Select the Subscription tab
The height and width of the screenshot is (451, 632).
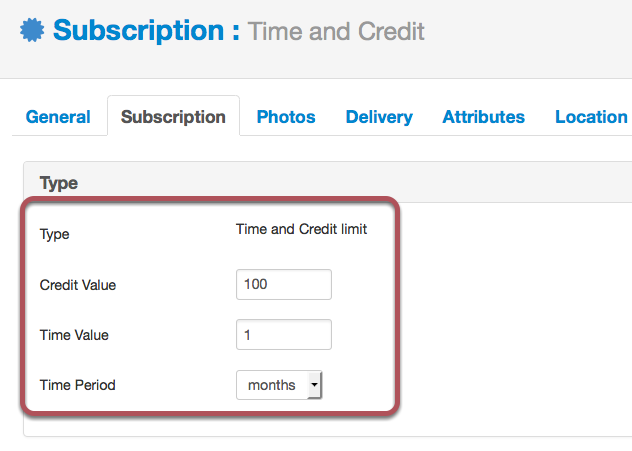pos(173,117)
